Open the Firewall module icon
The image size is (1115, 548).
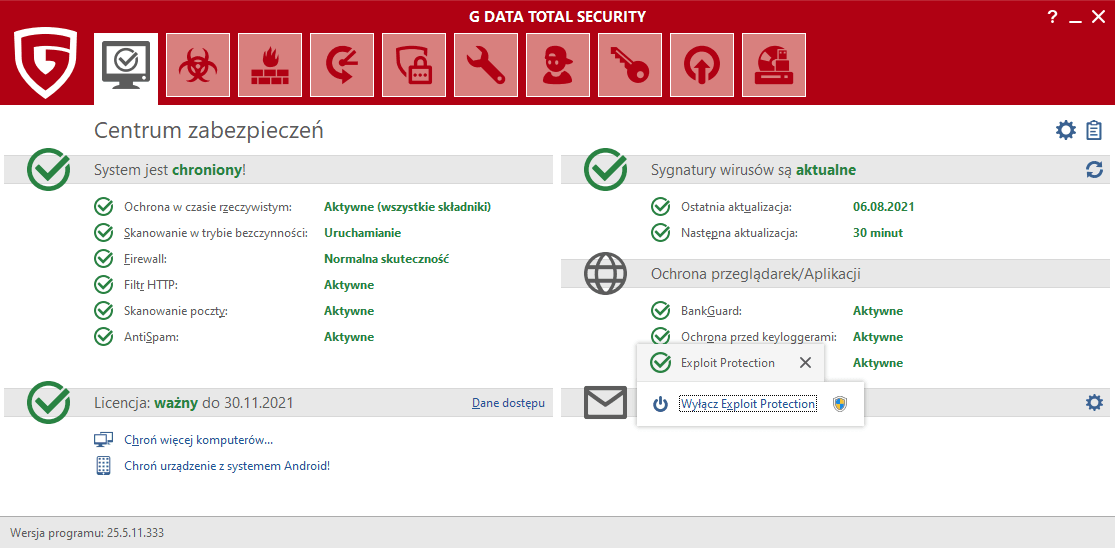269,65
